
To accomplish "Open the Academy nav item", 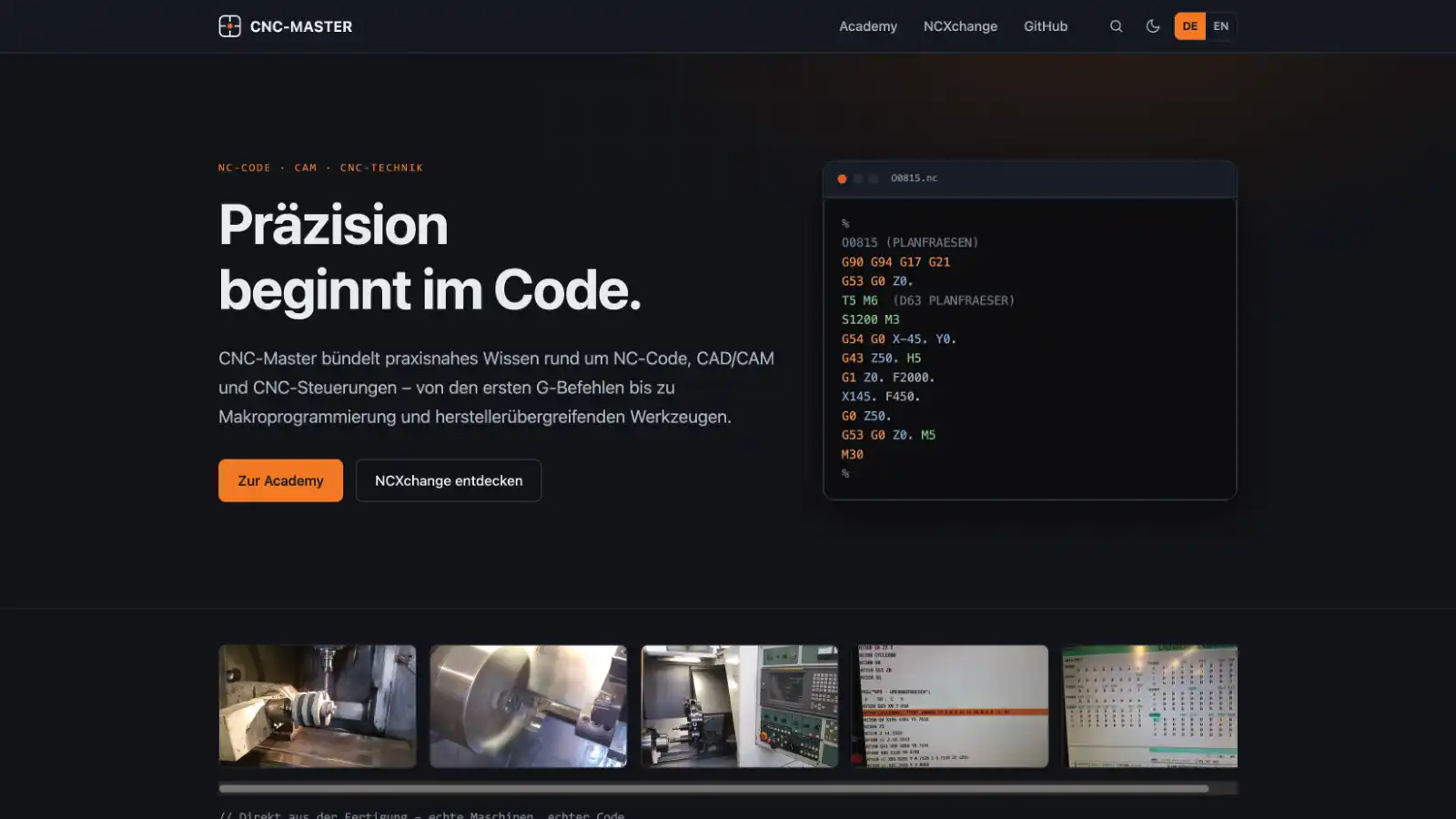I will 868,26.
